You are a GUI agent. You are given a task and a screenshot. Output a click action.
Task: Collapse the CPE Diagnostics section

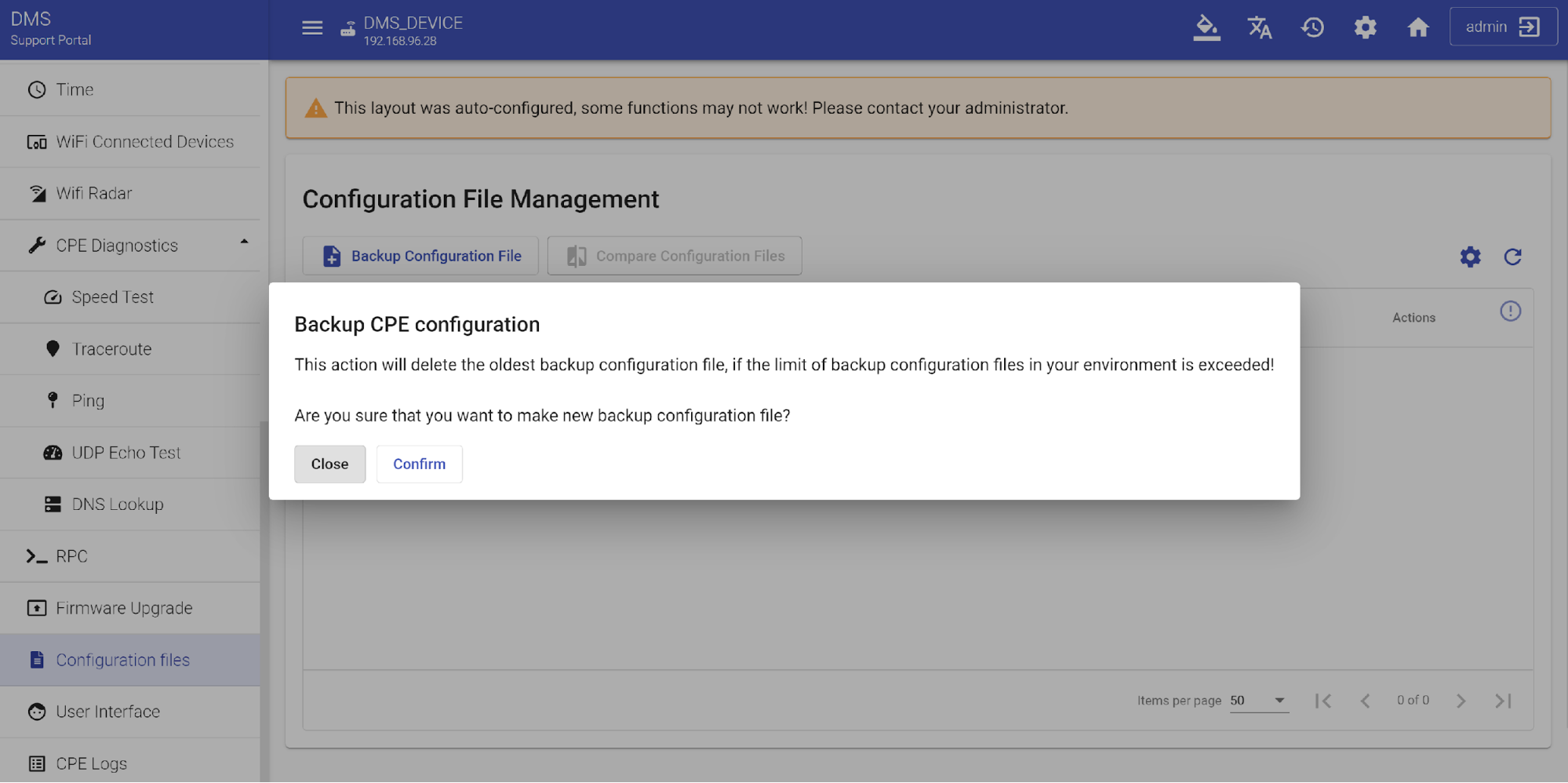pos(244,242)
